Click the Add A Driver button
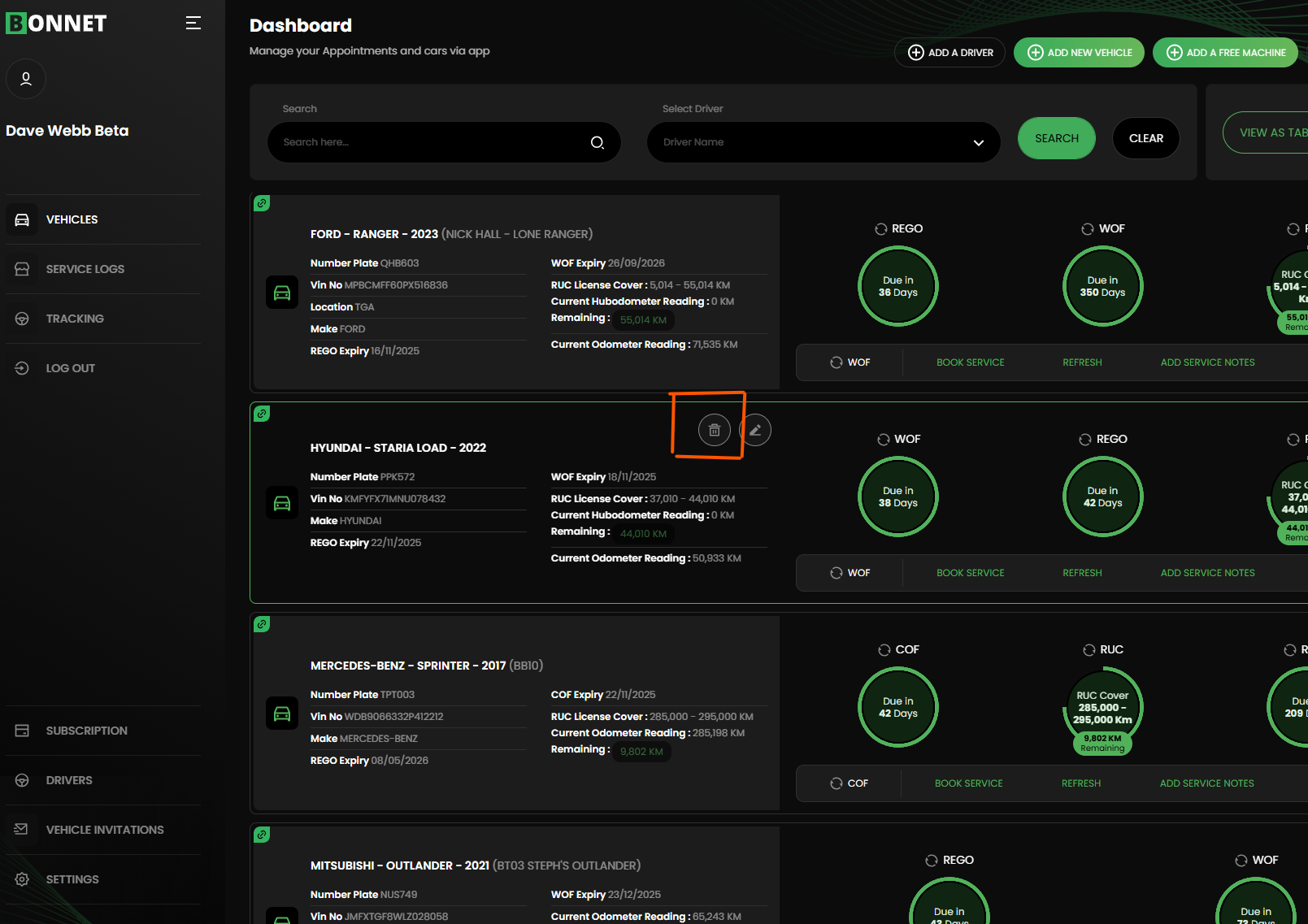The height and width of the screenshot is (924, 1308). coord(949,53)
